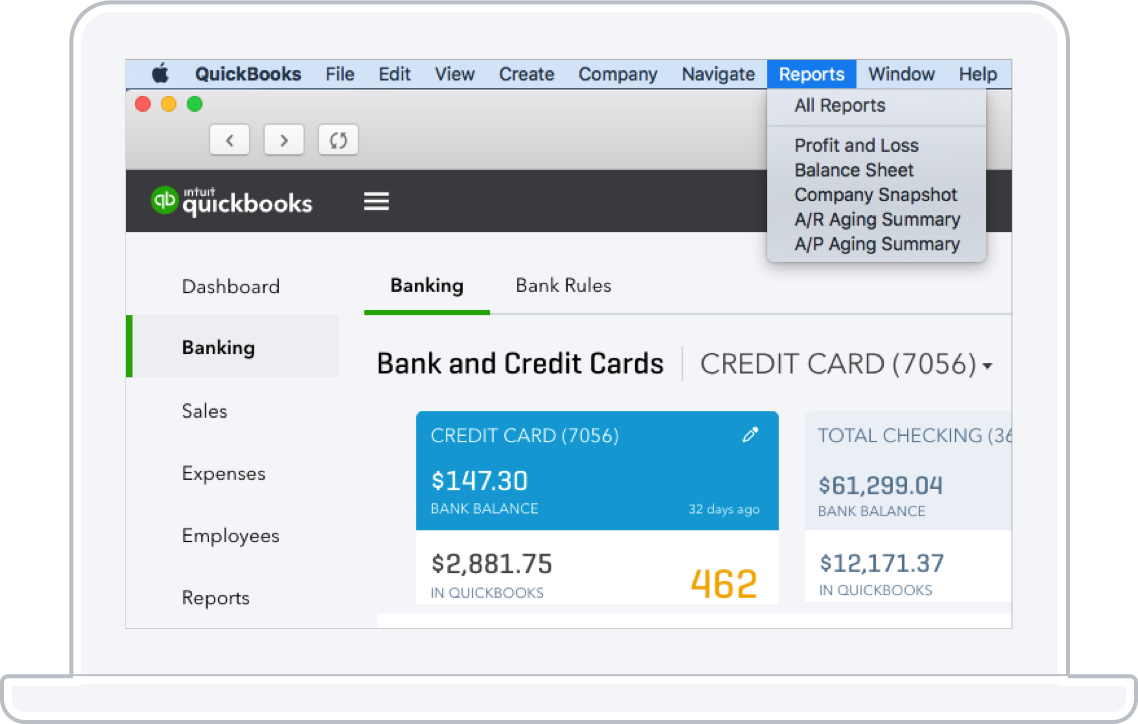The width and height of the screenshot is (1138, 724).
Task: Select Banking in the left sidebar
Action: (x=216, y=347)
